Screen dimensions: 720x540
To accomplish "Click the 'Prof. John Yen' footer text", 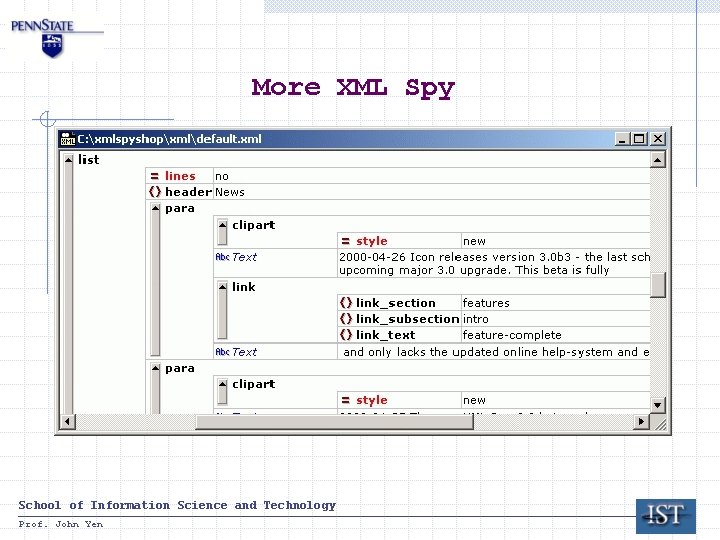I will click(61, 524).
